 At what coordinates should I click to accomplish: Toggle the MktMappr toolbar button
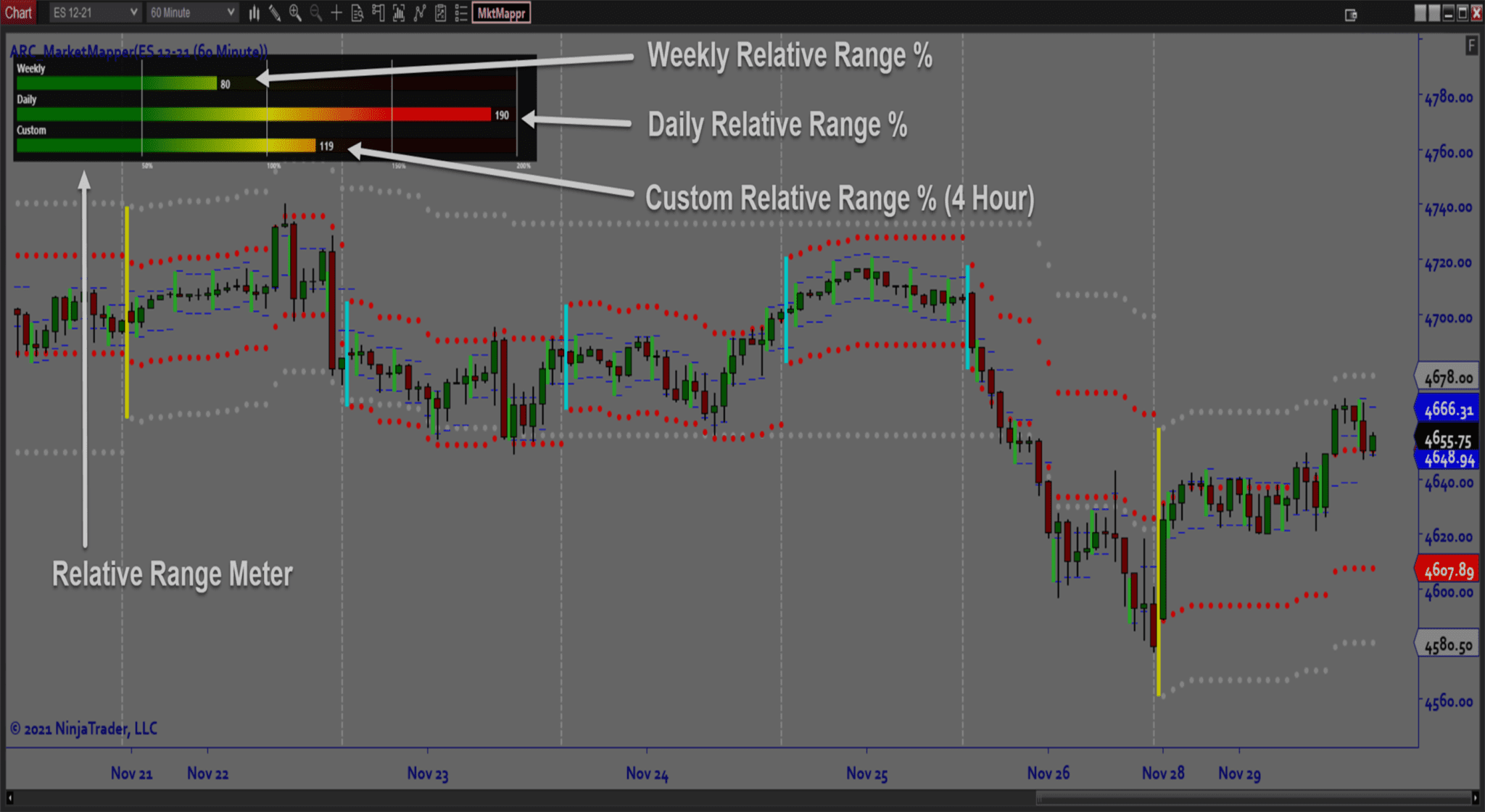click(x=501, y=13)
